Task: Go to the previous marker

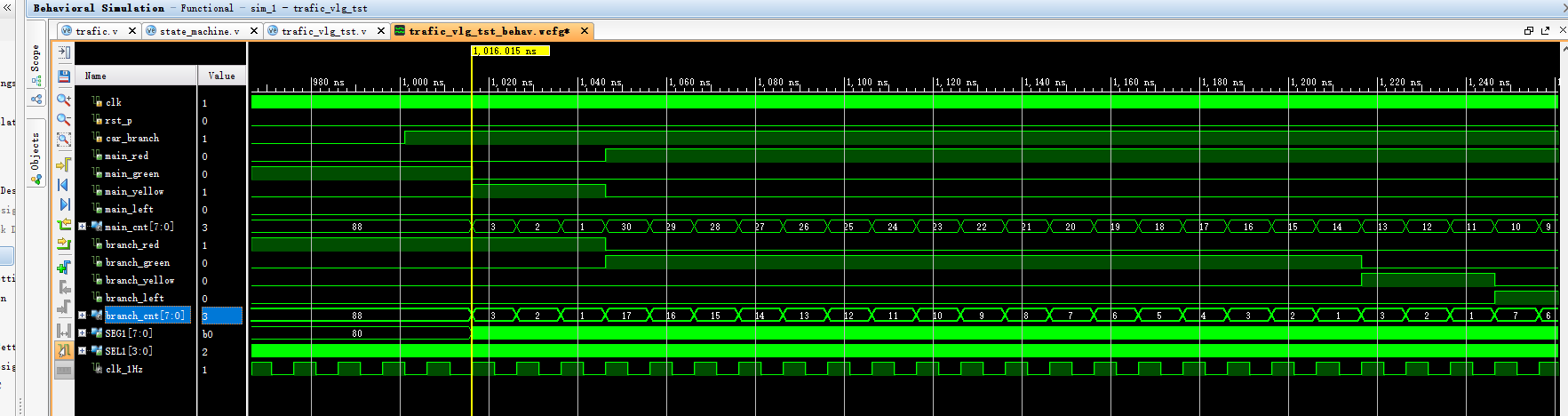Action: (x=64, y=287)
